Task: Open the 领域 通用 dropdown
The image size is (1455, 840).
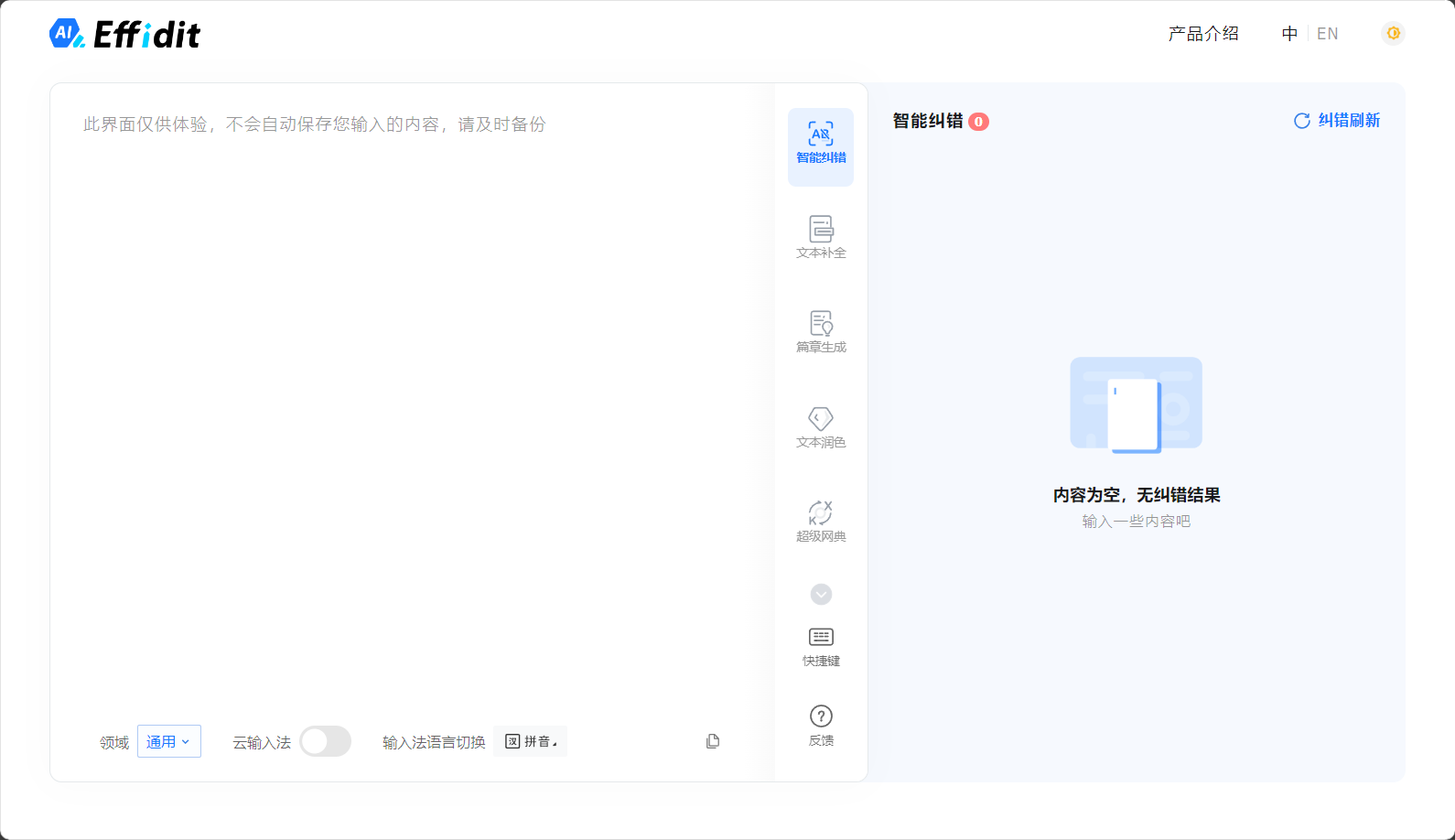Action: (169, 741)
